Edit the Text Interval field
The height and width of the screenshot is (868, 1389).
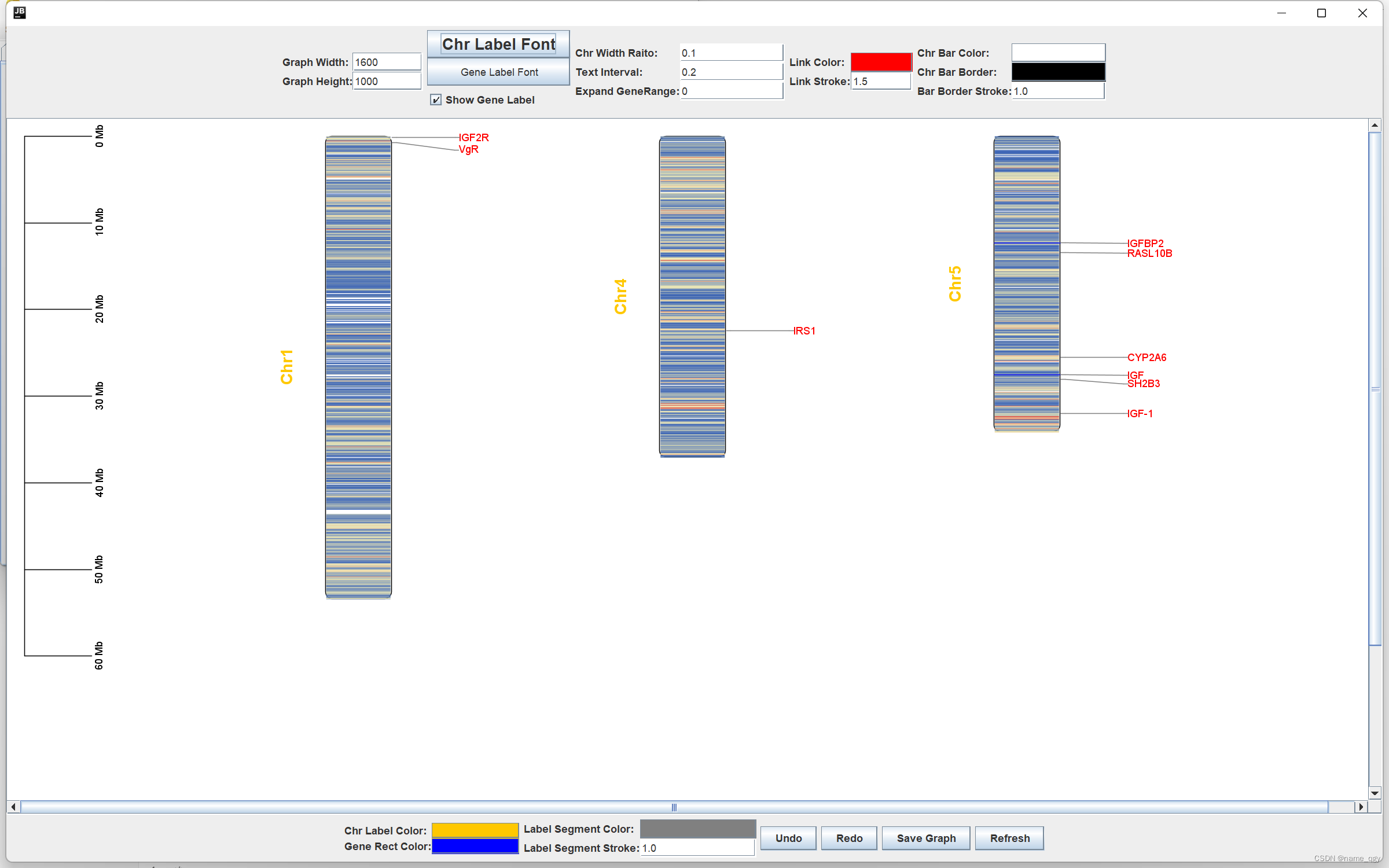pos(732,72)
